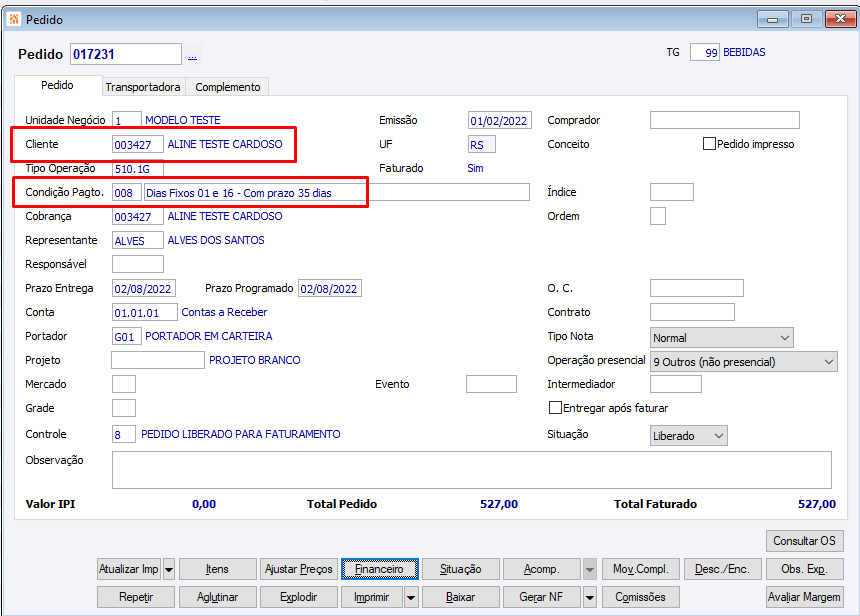The width and height of the screenshot is (860, 616).
Task: Click the Conta field 01.01.01
Action: [145, 313]
